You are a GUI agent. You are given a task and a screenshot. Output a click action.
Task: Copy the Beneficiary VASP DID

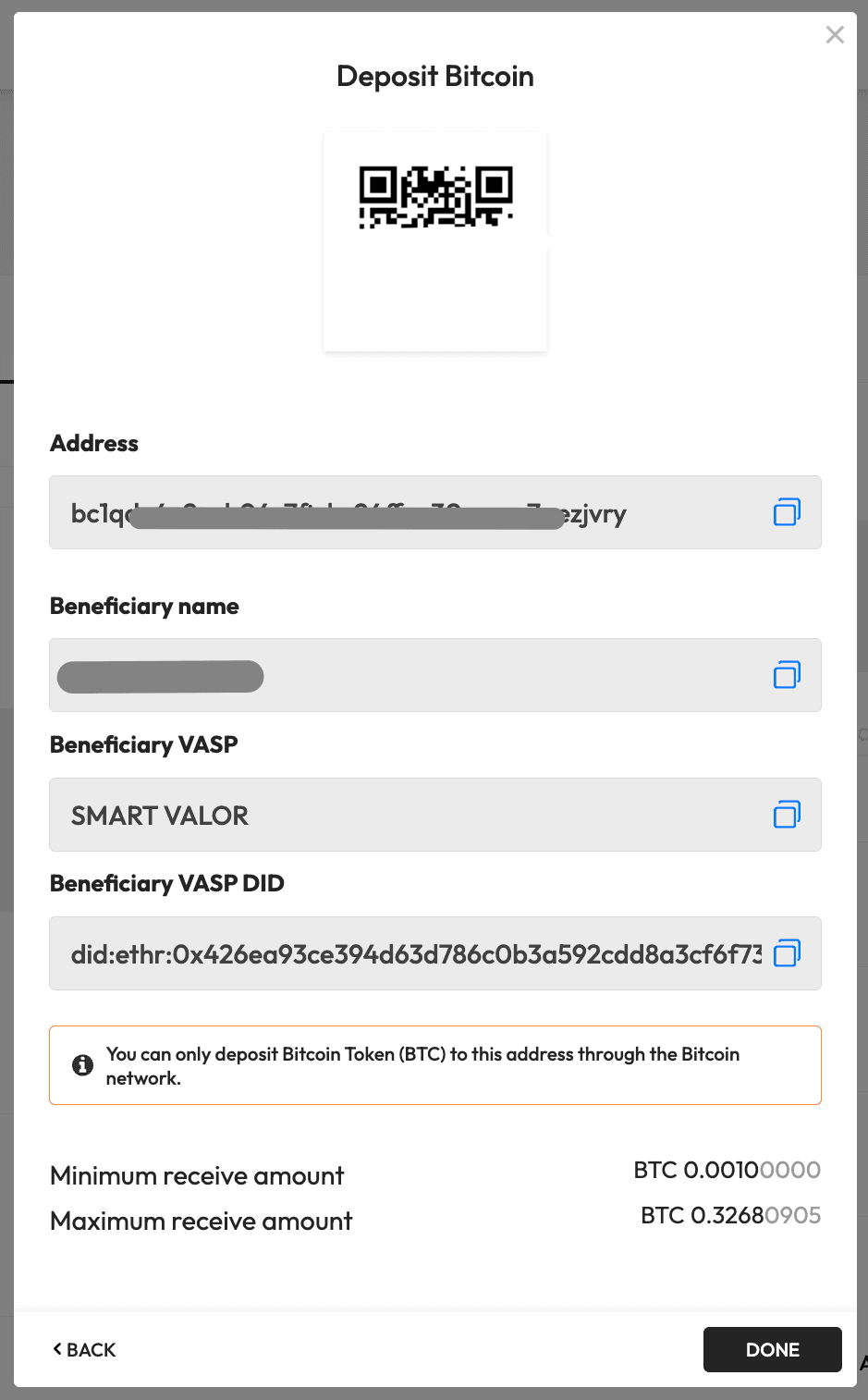pos(787,953)
